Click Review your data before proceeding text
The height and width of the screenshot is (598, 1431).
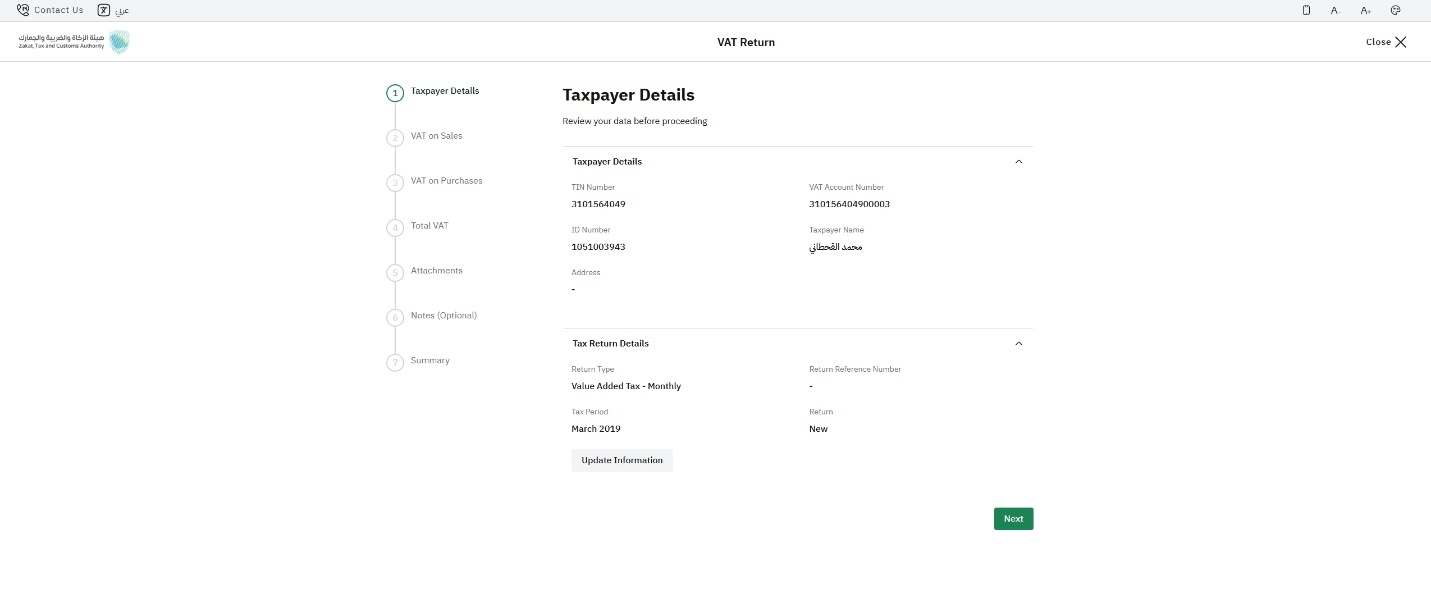click(x=635, y=121)
